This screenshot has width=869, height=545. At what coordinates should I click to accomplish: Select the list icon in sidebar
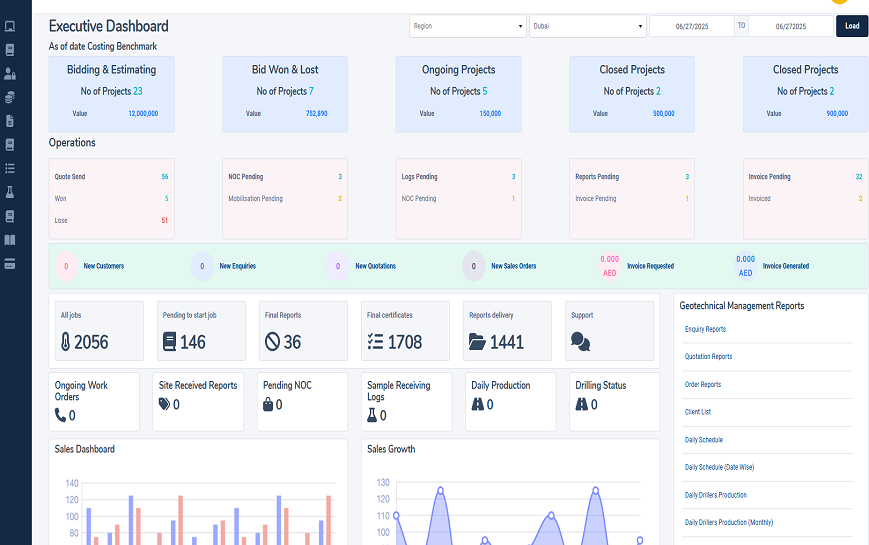pos(10,168)
